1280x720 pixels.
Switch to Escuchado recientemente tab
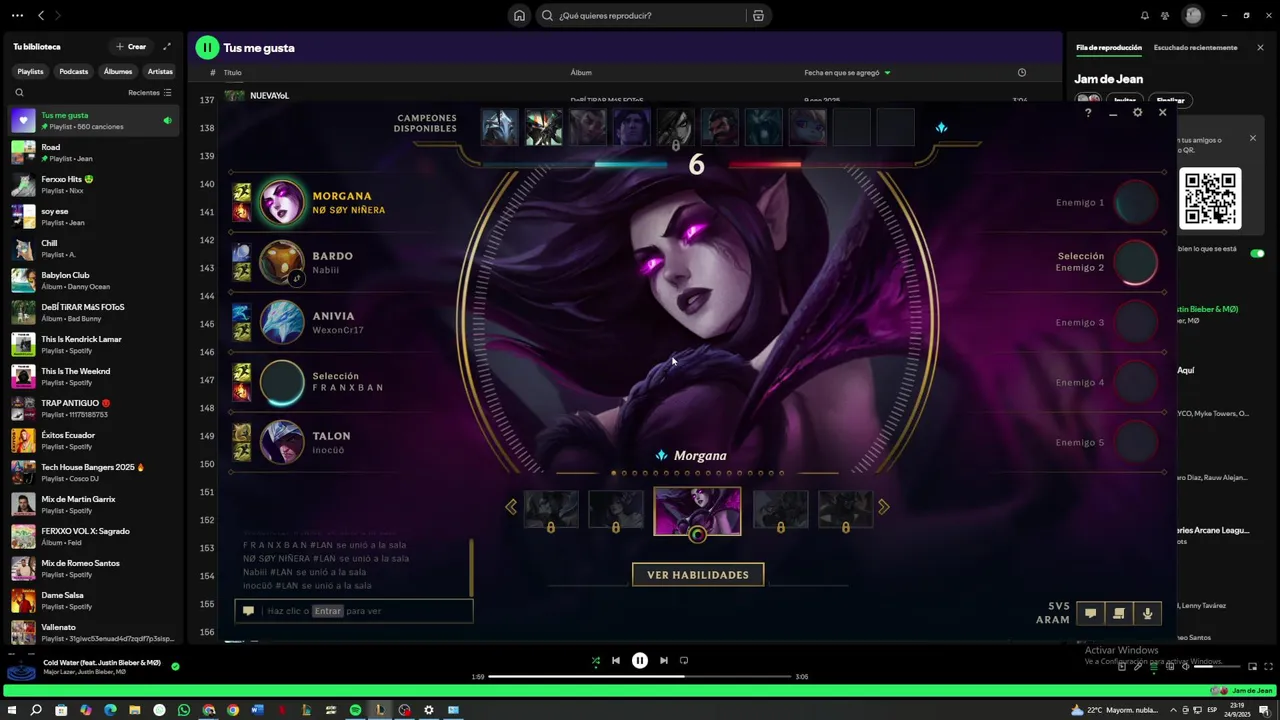click(x=1195, y=47)
